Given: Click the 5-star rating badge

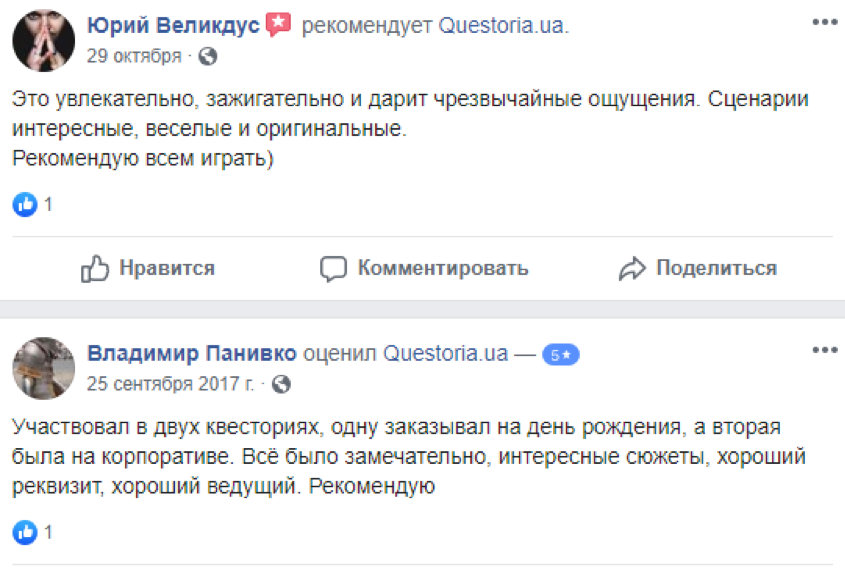Looking at the screenshot, I should [561, 355].
